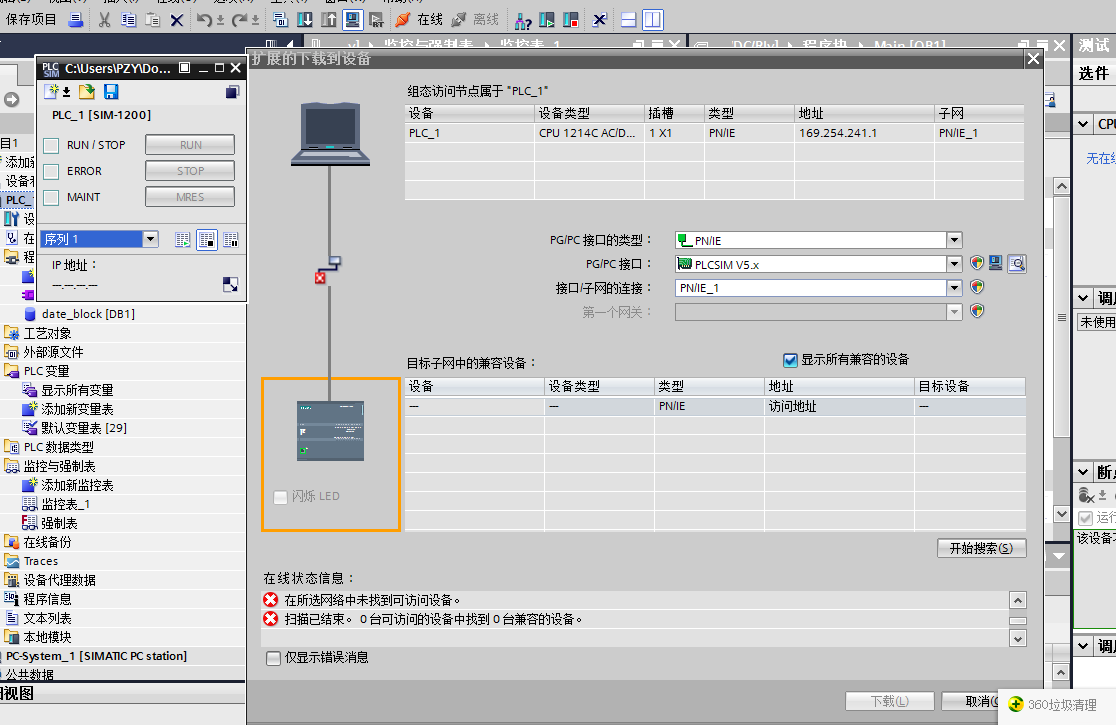Click the Undo arrow icon
Screen dimensions: 1116x725
pos(204,20)
